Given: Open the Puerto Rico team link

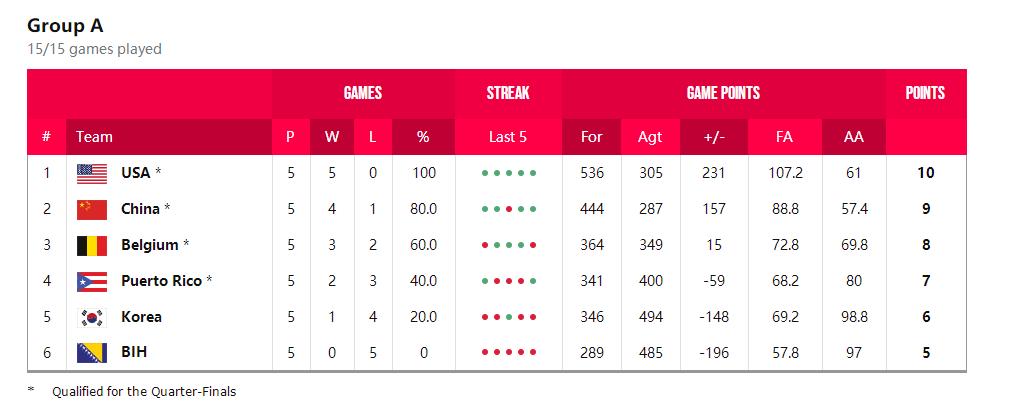Looking at the screenshot, I should pyautogui.click(x=161, y=281).
